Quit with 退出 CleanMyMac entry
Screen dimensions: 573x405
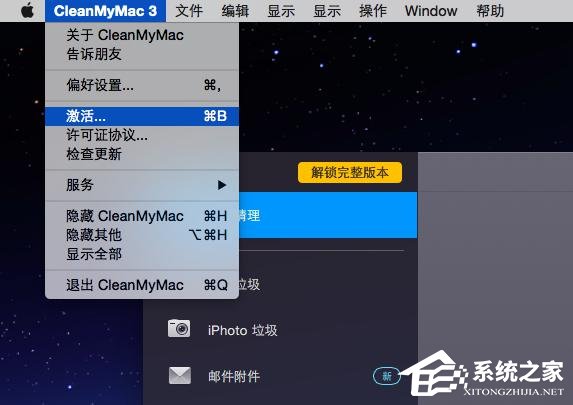point(142,285)
